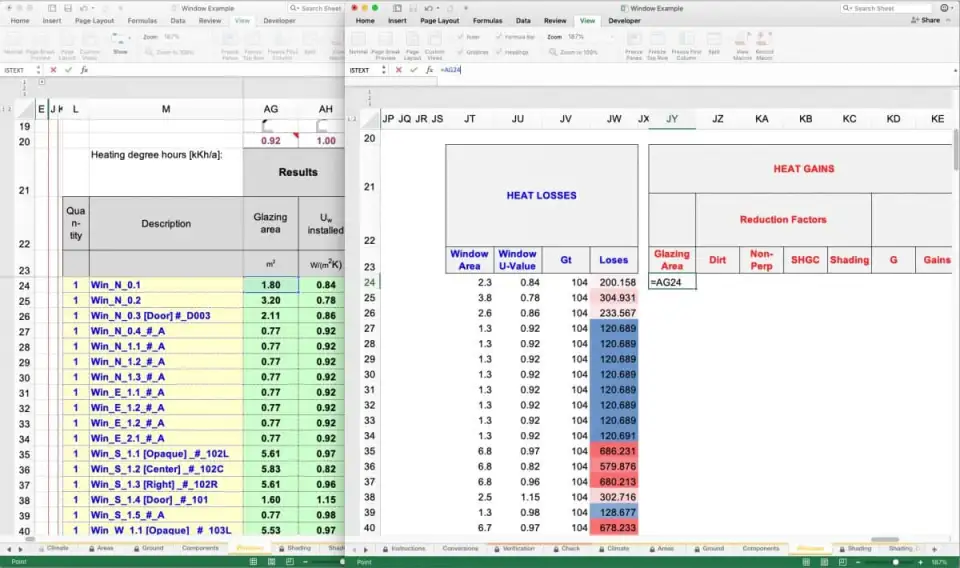Cancel formula entry with the red X beside =AG24
960x568 pixels.
tap(398, 70)
